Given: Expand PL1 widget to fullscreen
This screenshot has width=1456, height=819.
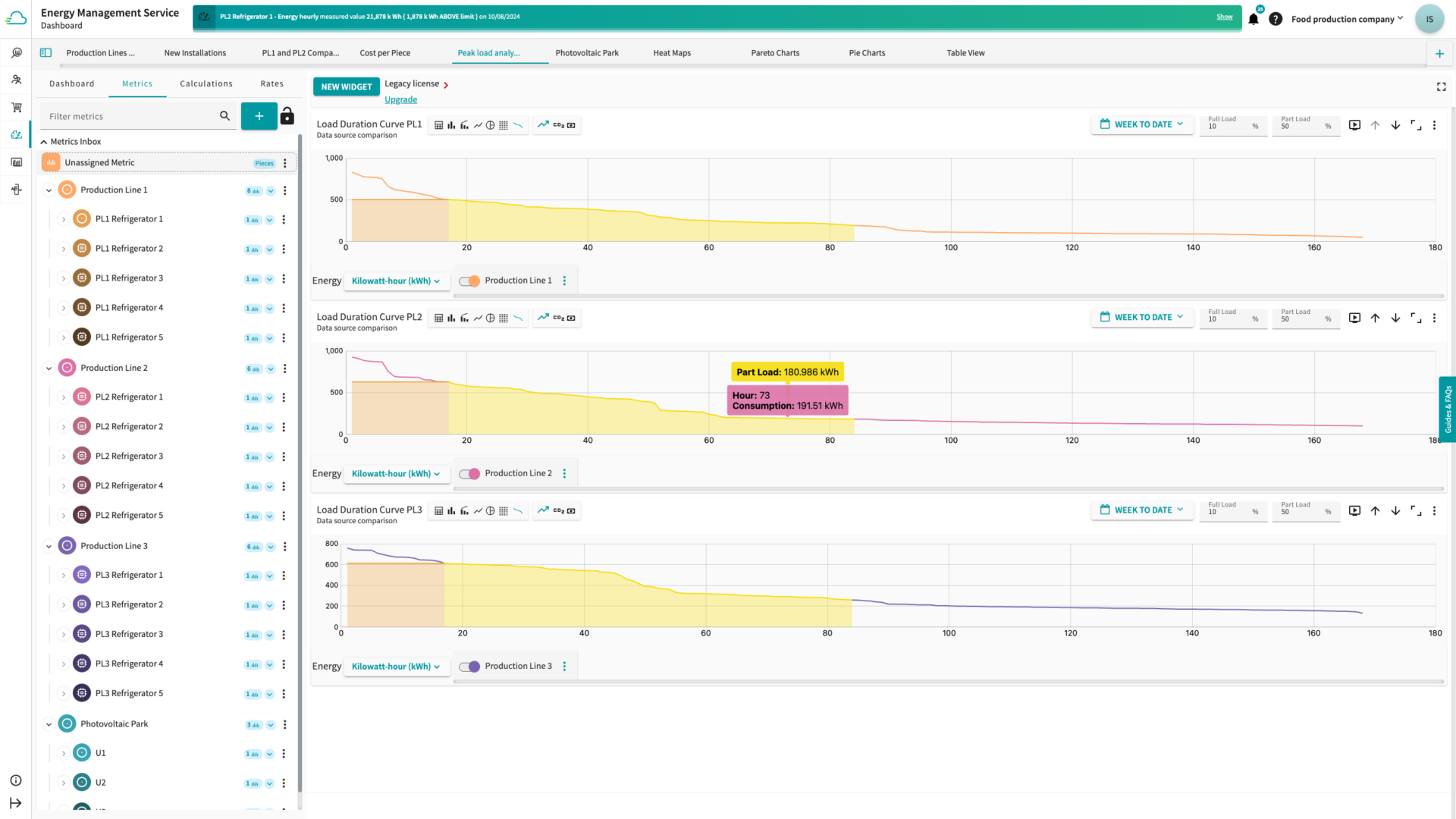Looking at the screenshot, I should tap(1416, 126).
